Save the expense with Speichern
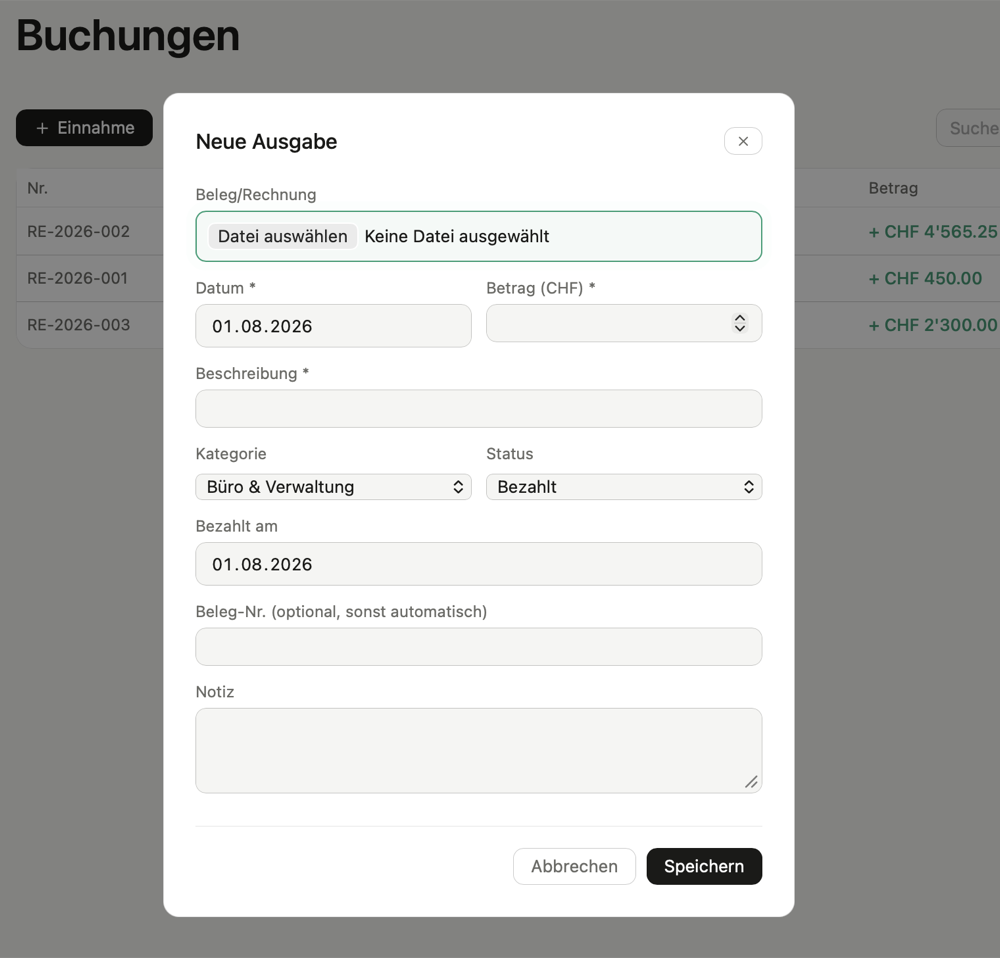 click(x=704, y=866)
